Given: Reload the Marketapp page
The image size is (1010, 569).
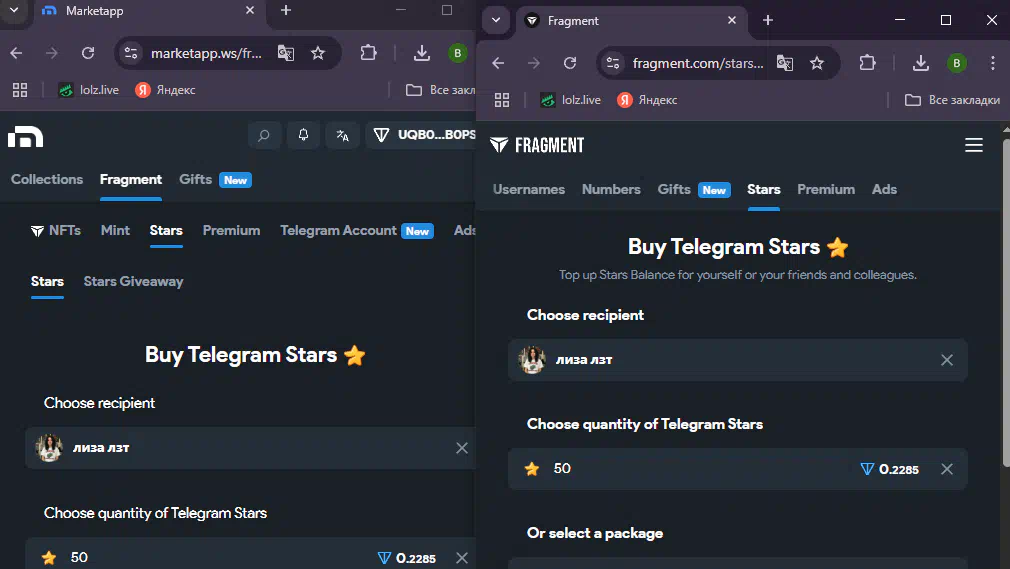Looking at the screenshot, I should [x=88, y=53].
